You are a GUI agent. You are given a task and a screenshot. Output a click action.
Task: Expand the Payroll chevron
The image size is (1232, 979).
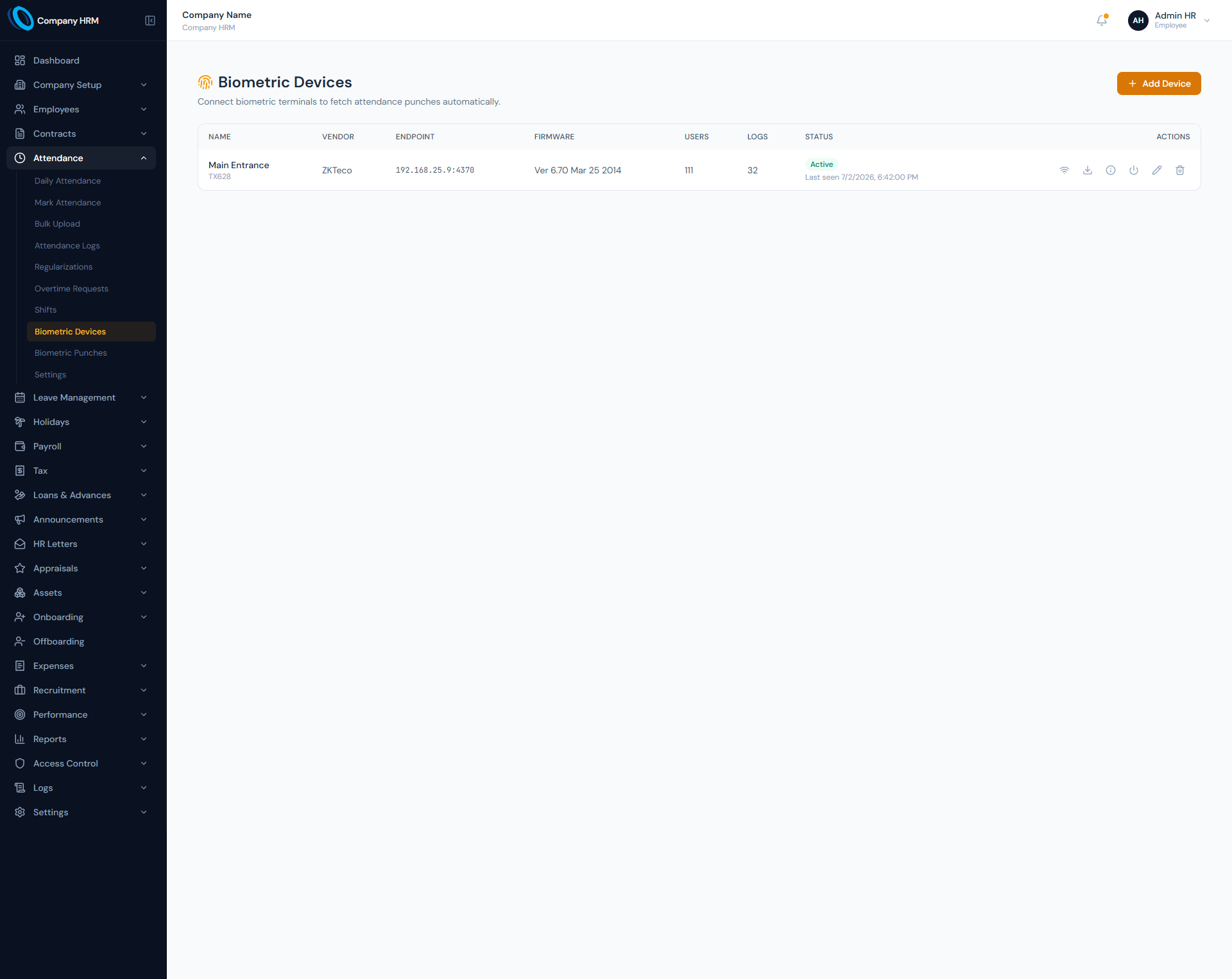coord(144,446)
